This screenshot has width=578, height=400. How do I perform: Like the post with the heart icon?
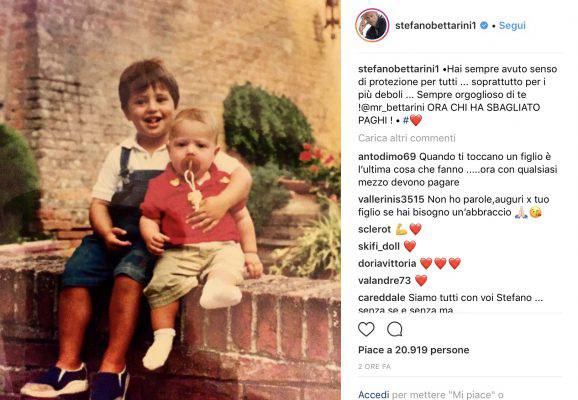366,329
